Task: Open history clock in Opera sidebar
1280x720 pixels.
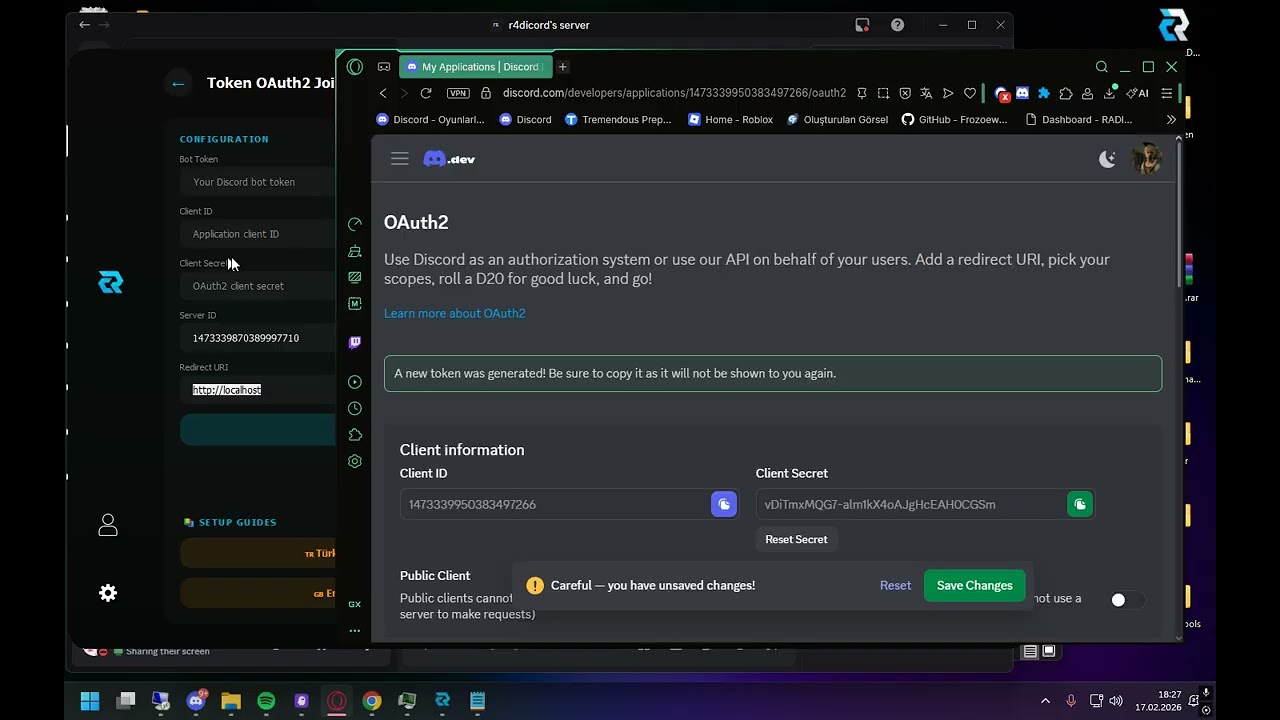Action: 355,408
